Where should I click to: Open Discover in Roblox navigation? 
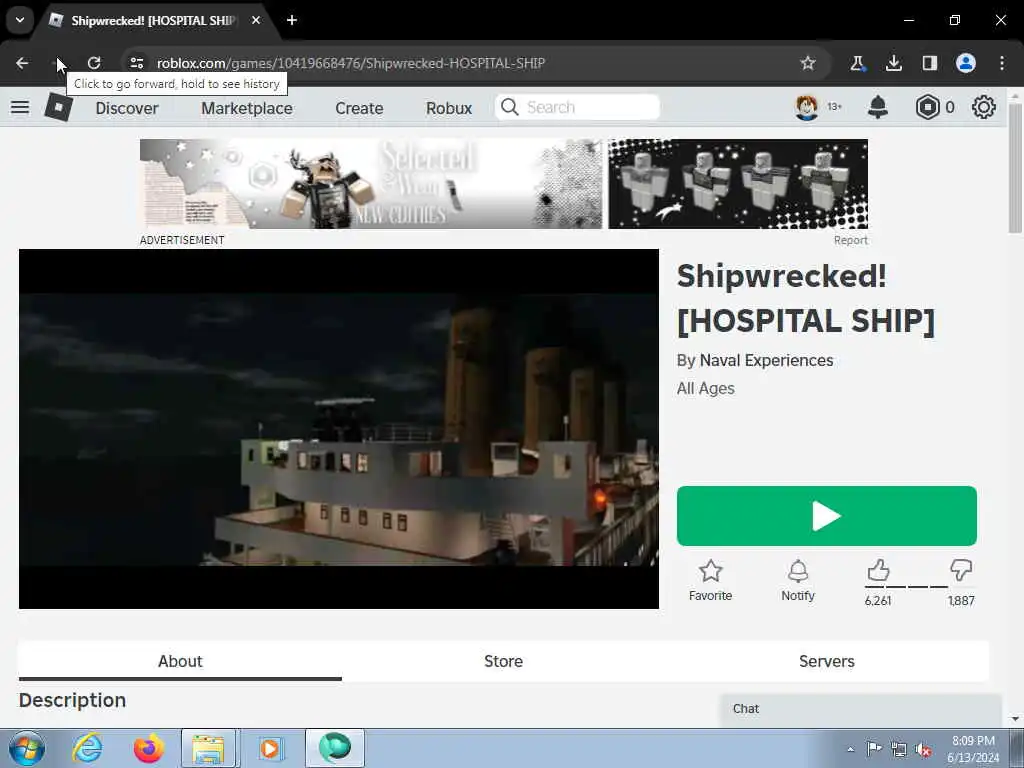click(127, 108)
